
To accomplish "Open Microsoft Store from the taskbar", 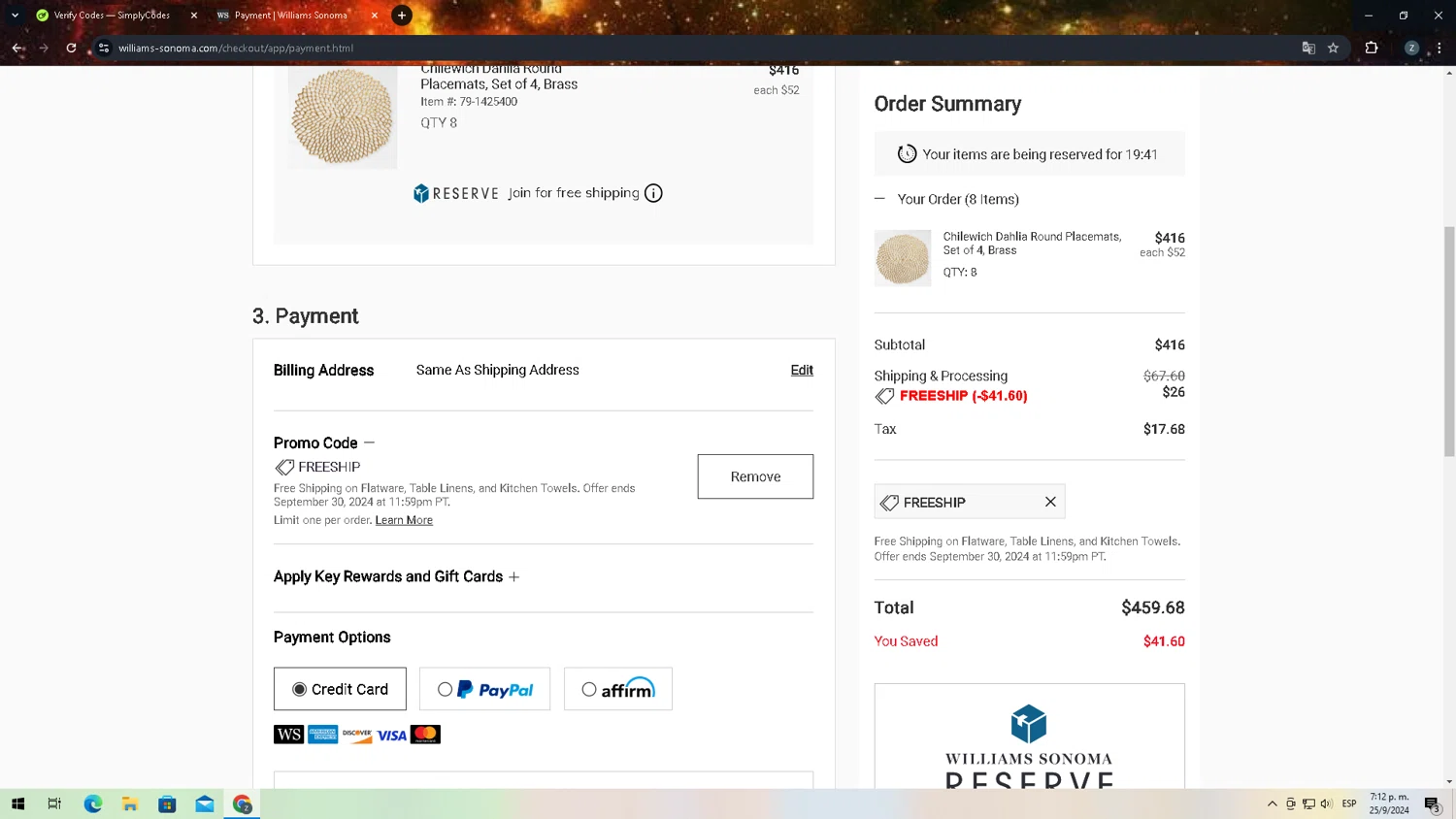I will click(x=167, y=803).
